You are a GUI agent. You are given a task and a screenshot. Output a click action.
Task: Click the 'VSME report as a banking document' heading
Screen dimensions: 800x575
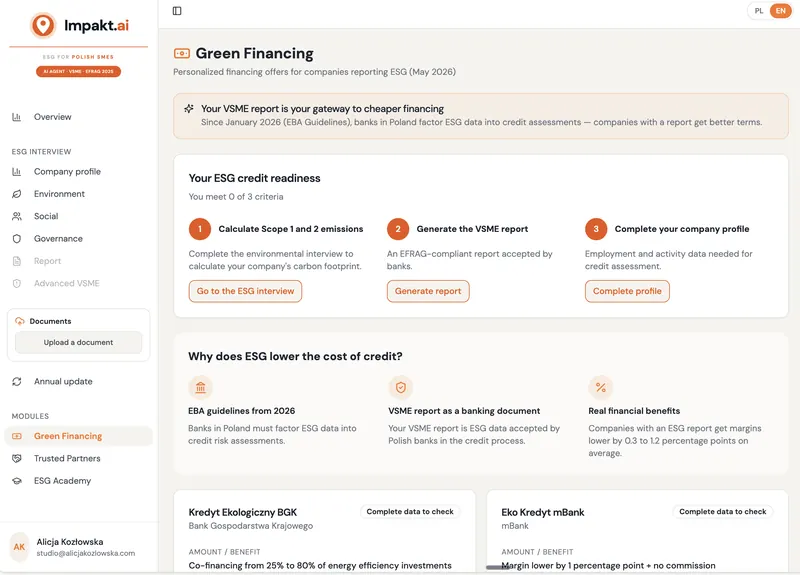[x=464, y=411]
